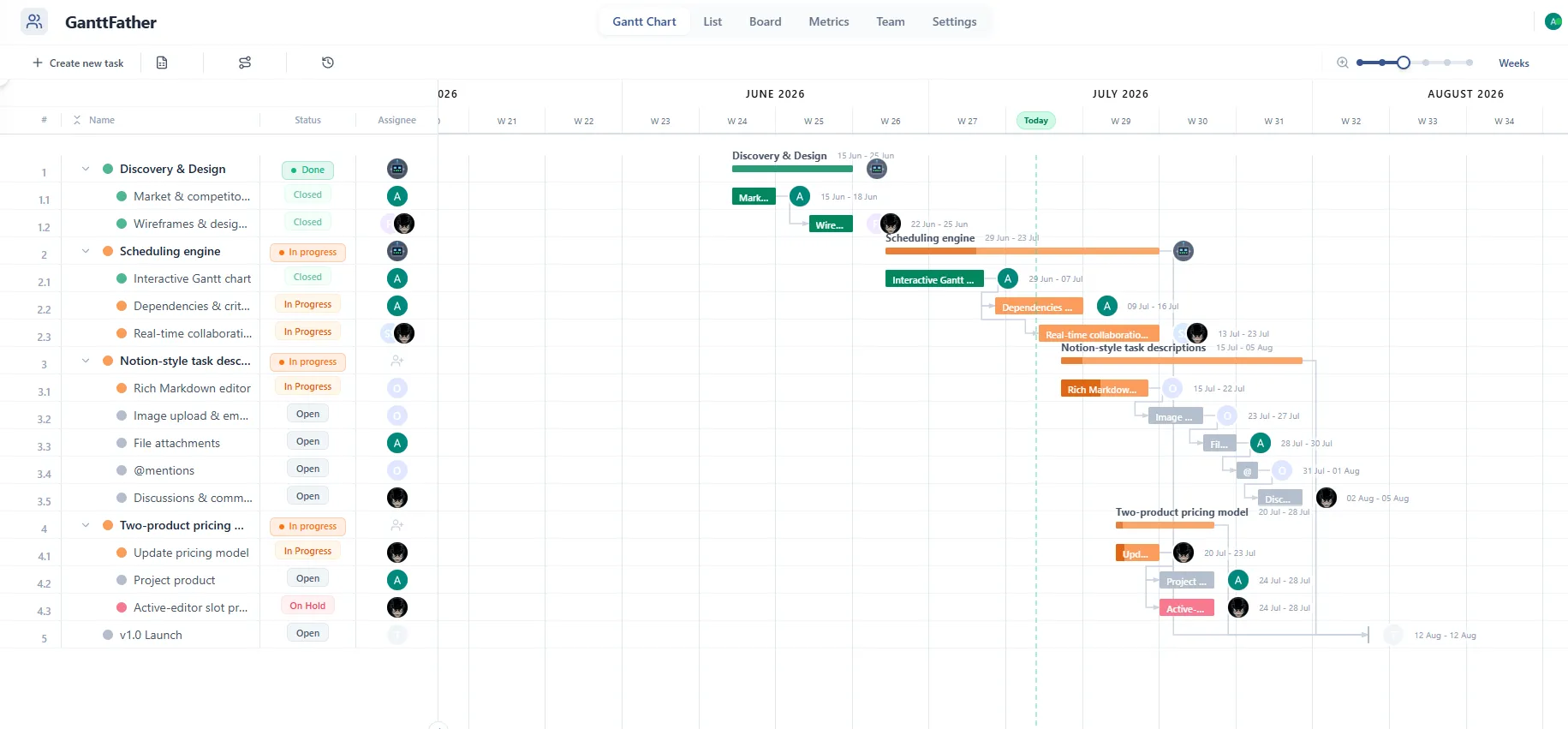This screenshot has height=729, width=1568.
Task: Select the Dependencies bar in timeline
Action: click(1039, 307)
